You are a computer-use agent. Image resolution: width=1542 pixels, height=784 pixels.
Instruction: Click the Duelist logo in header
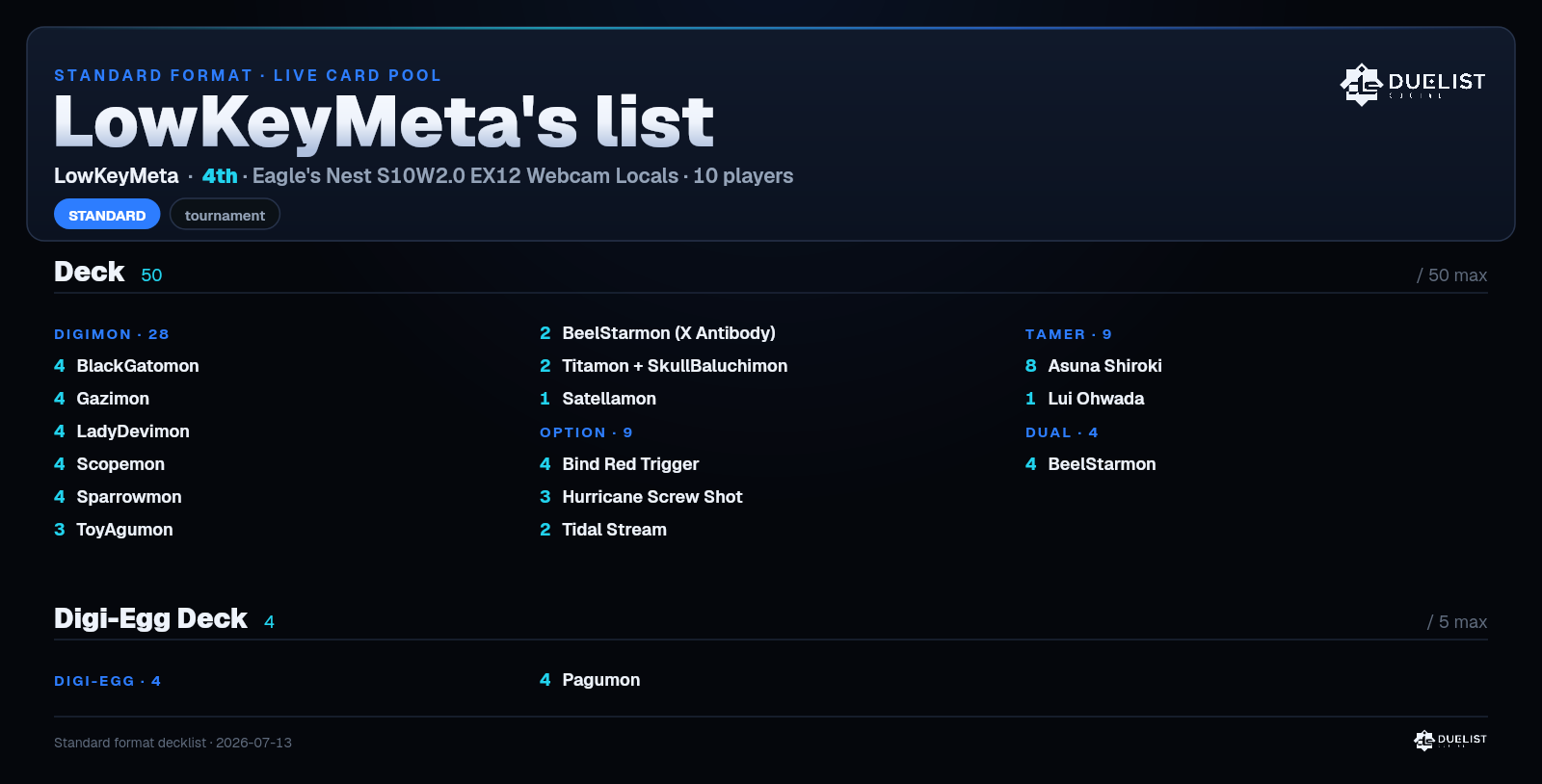(x=1413, y=84)
